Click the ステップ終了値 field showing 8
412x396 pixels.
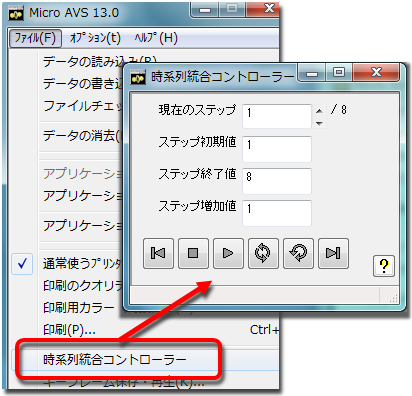[x=277, y=181]
